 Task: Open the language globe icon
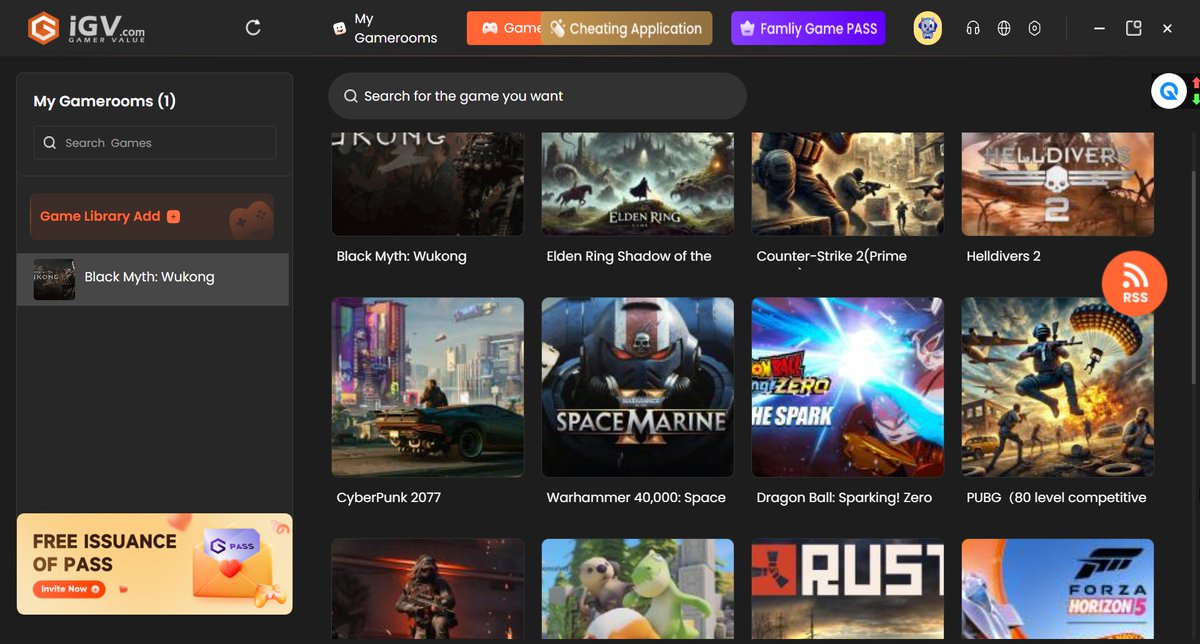[1004, 28]
